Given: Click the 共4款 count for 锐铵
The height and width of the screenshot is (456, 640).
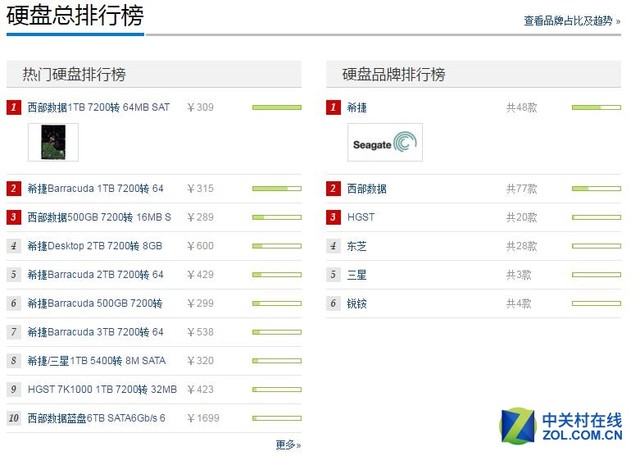Looking at the screenshot, I should point(519,303).
